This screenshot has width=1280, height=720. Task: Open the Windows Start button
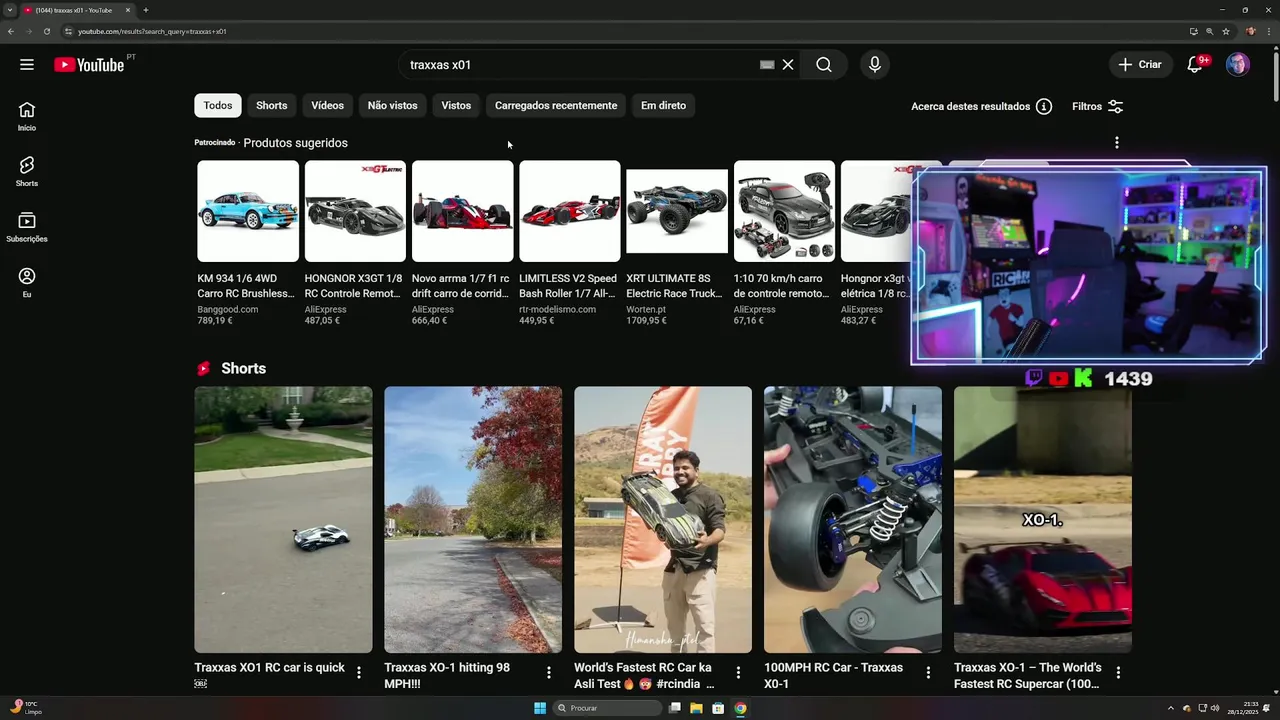point(540,708)
